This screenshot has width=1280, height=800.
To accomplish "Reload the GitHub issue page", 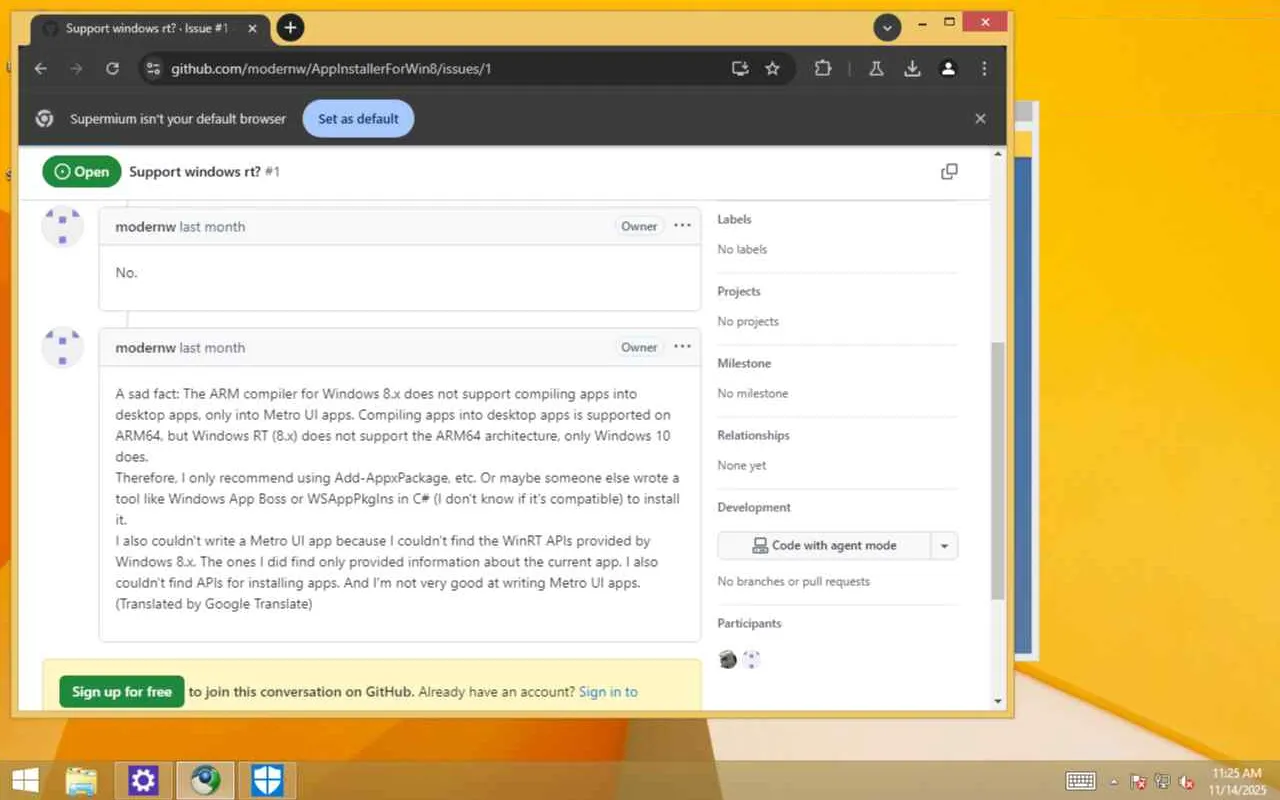I will click(x=113, y=69).
